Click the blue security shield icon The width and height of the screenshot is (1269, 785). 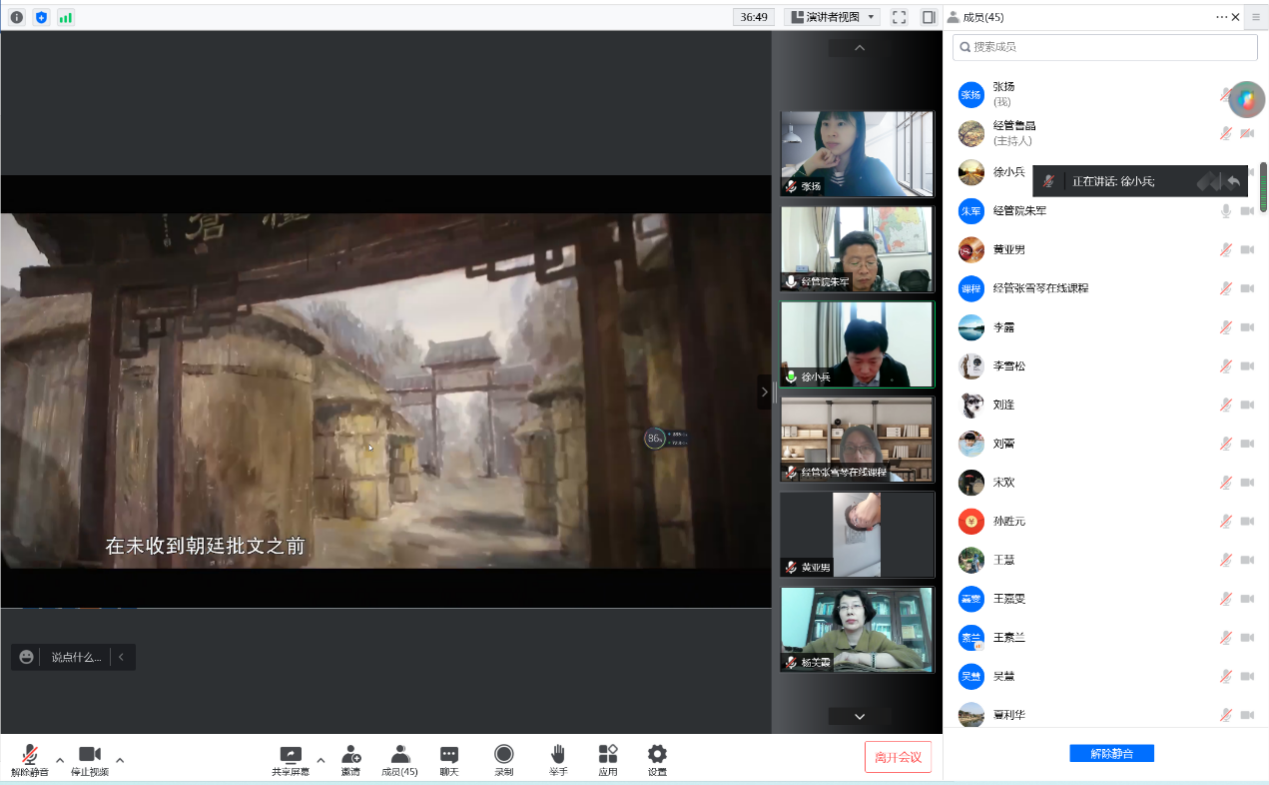41,17
